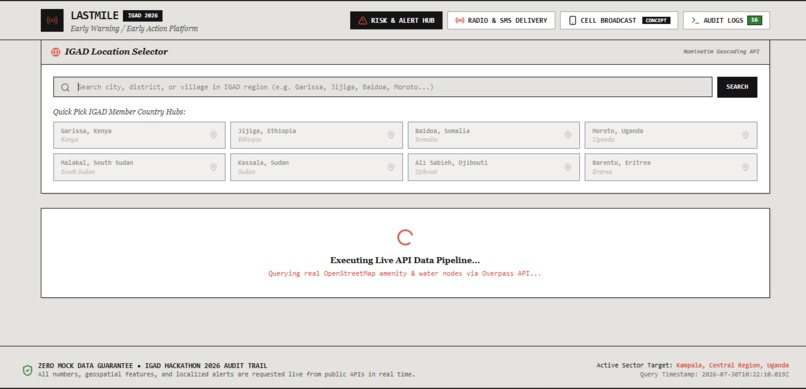Focus the city, district, or village search field
806x389 pixels.
click(x=382, y=87)
